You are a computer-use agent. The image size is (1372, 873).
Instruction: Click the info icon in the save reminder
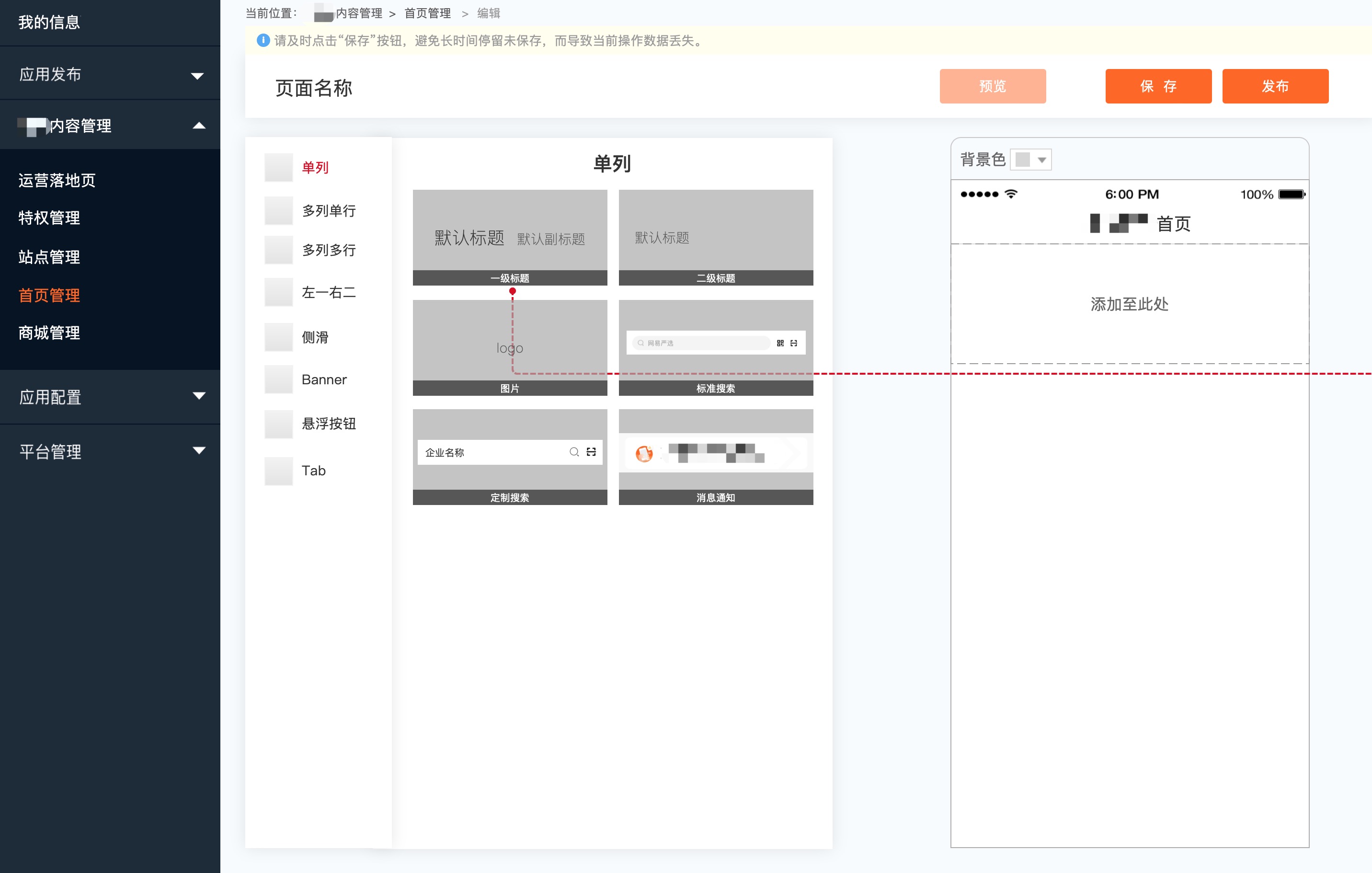pyautogui.click(x=263, y=40)
